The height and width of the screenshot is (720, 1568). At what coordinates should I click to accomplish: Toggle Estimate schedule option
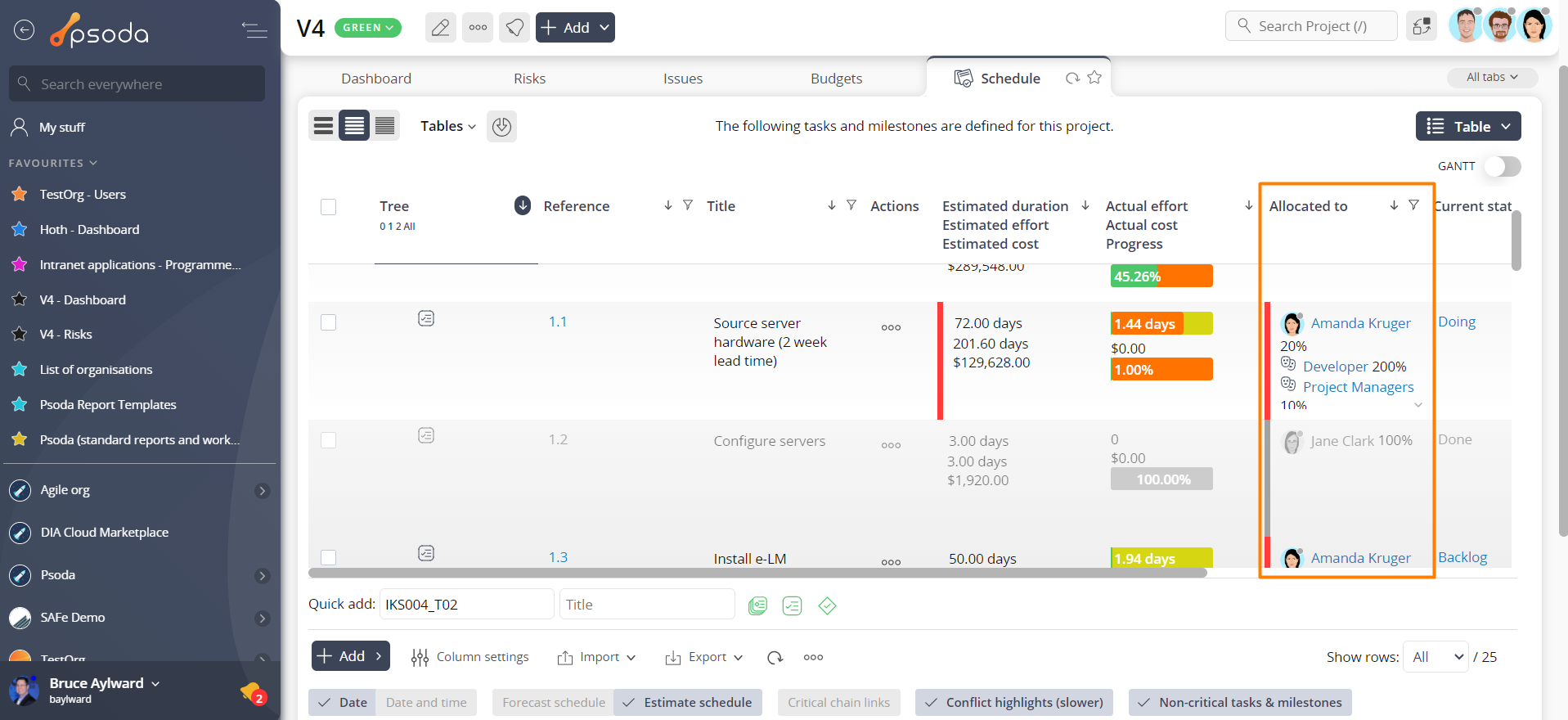pyautogui.click(x=688, y=703)
